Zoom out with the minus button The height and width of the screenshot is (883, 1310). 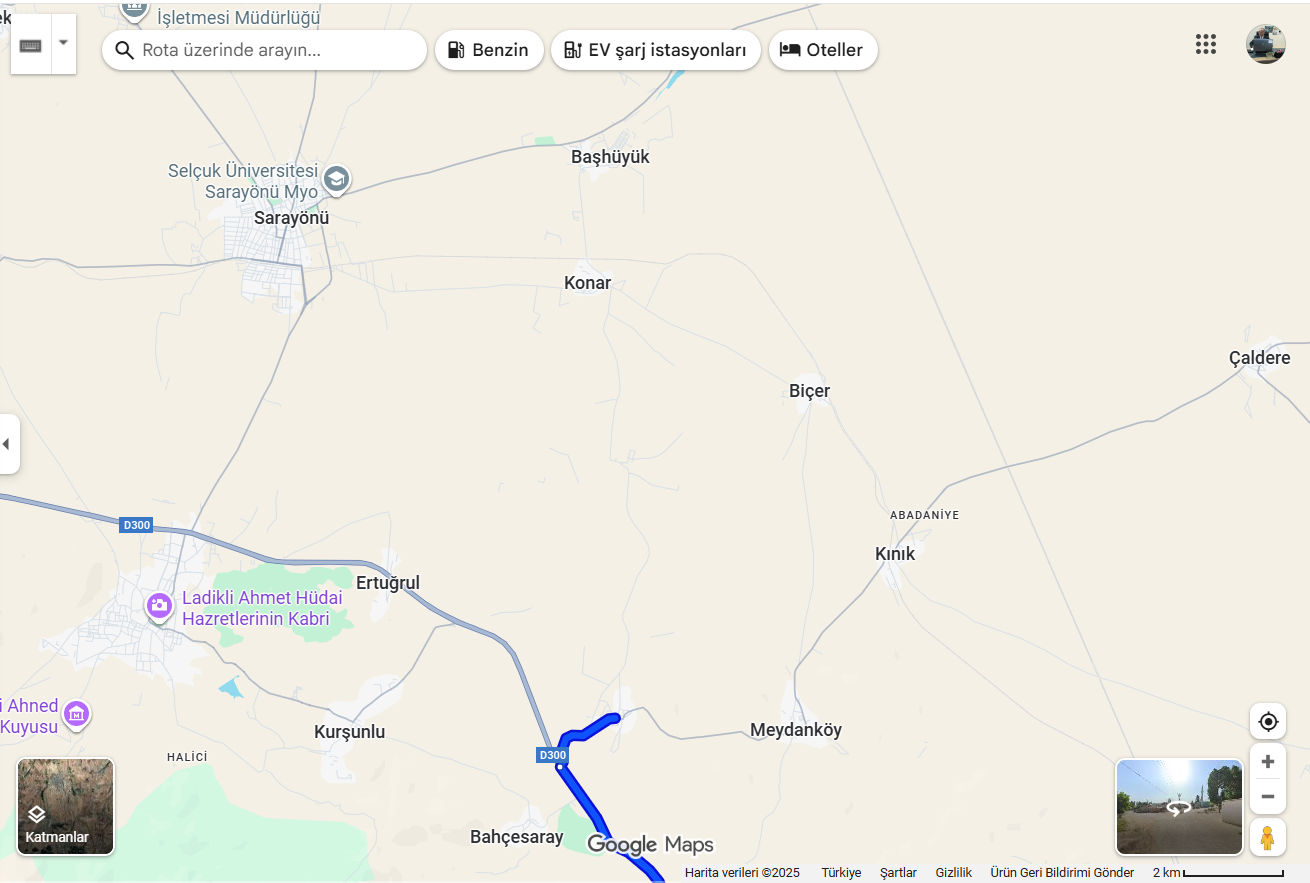(1268, 797)
